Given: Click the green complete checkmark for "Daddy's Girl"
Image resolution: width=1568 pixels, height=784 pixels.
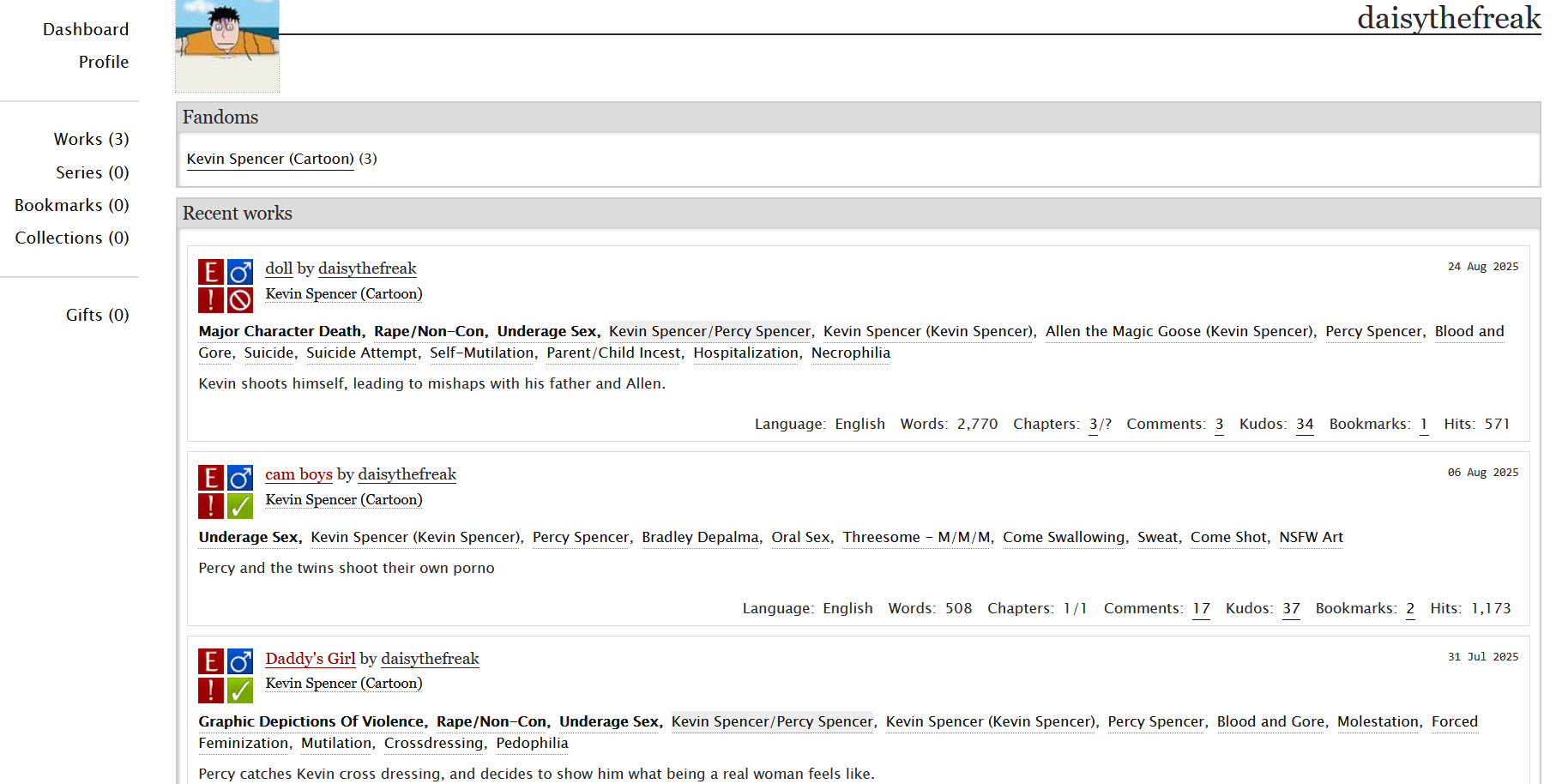Looking at the screenshot, I should tap(240, 691).
